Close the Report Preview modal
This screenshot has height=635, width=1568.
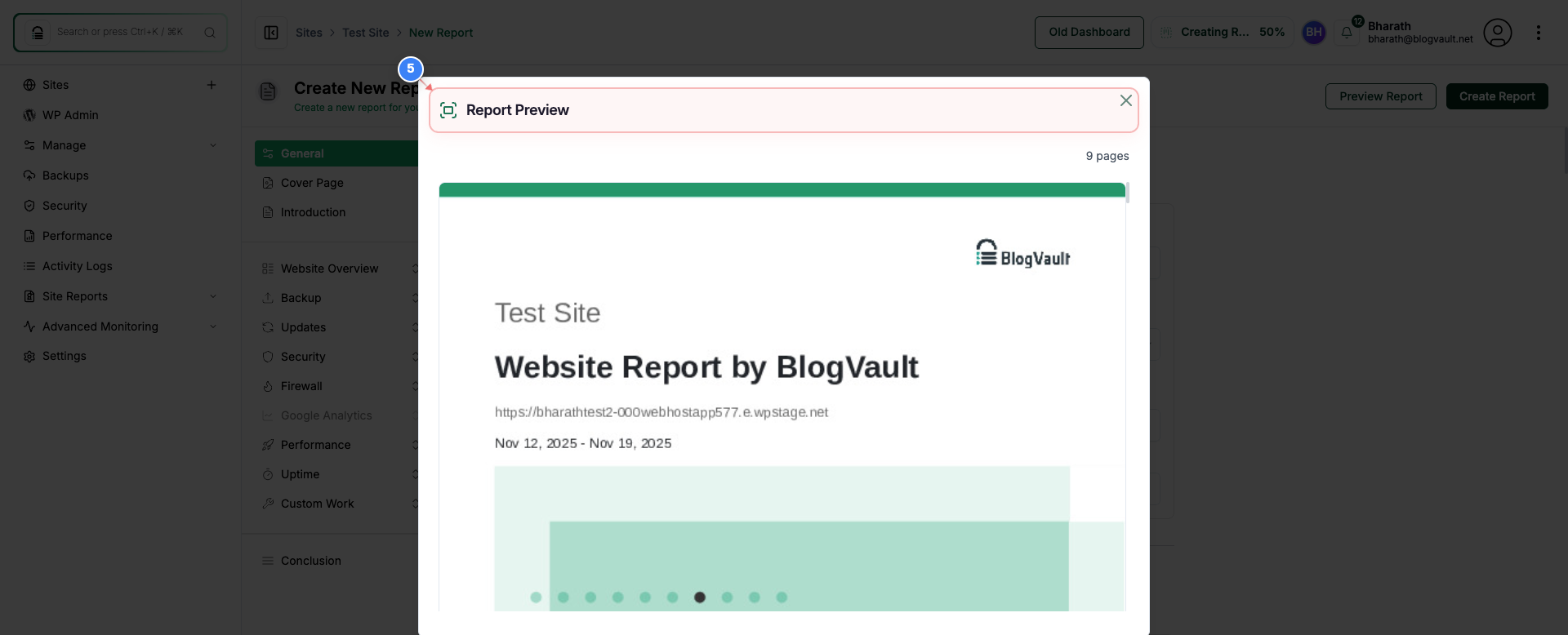[x=1126, y=100]
